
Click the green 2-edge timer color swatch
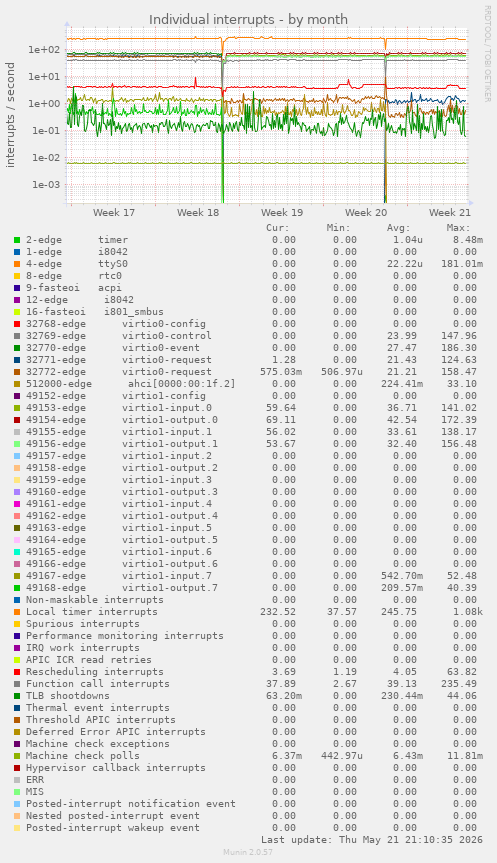(x=17, y=240)
